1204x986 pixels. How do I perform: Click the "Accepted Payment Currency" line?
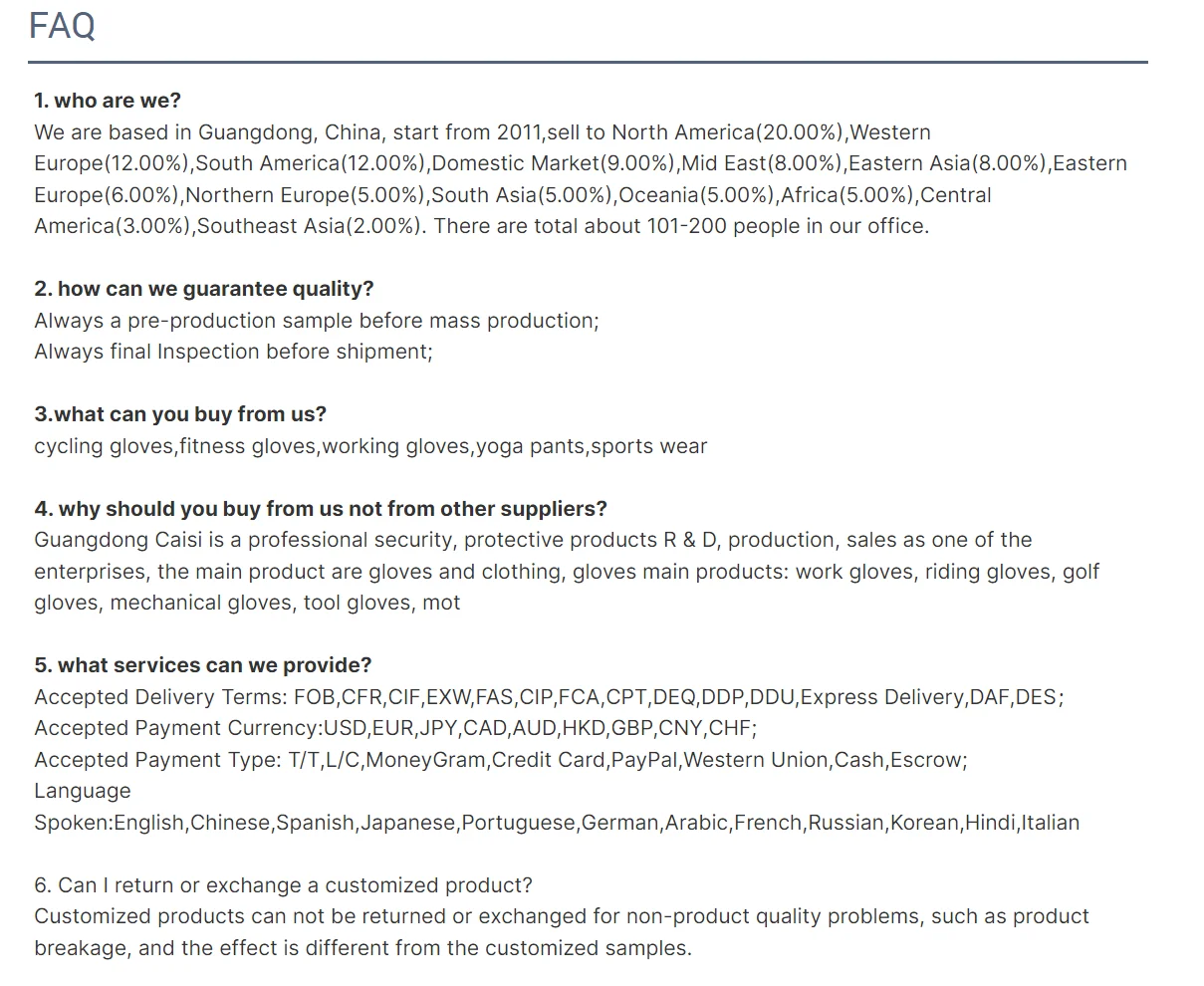point(395,728)
